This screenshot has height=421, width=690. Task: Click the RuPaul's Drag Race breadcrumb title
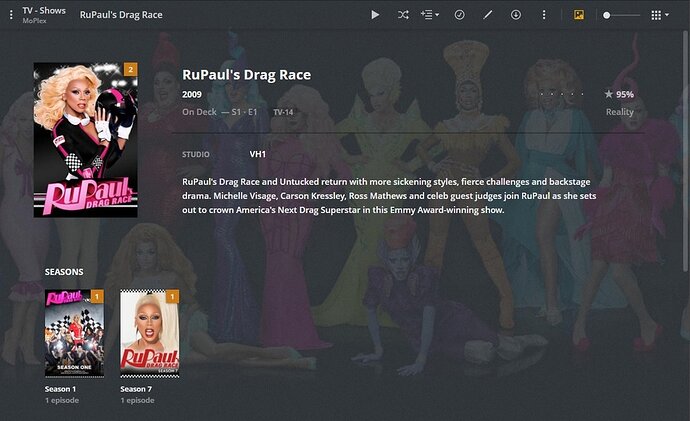point(121,15)
